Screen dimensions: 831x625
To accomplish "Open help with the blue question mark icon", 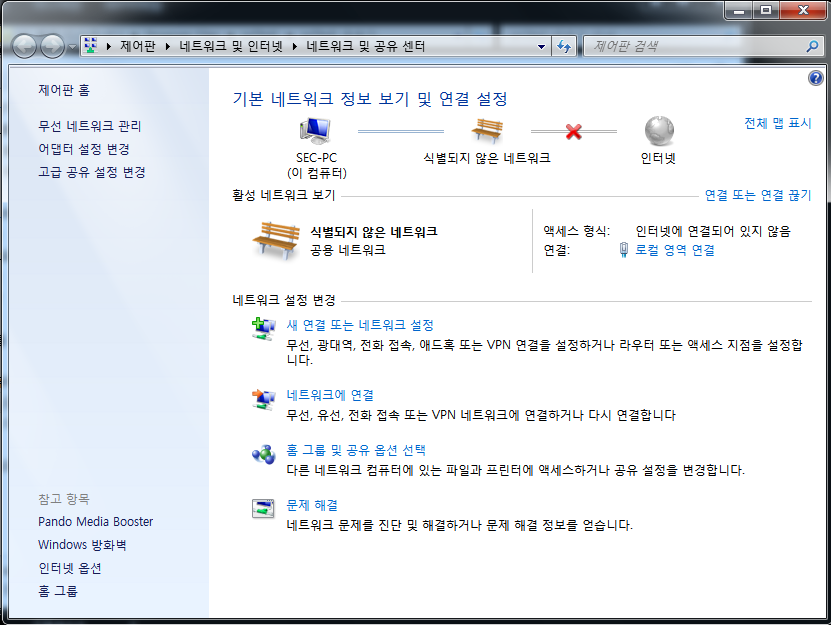I will [816, 78].
